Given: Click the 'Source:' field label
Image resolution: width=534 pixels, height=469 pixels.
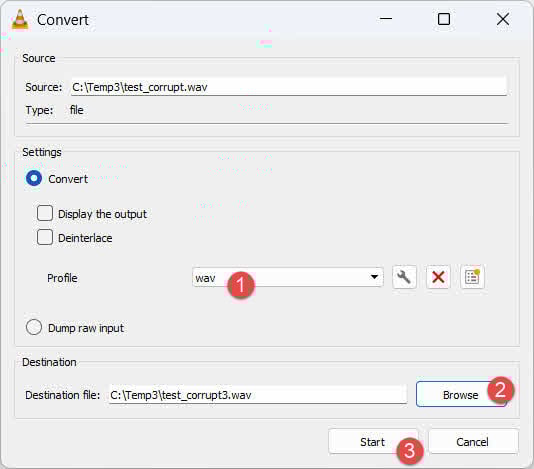Looking at the screenshot, I should (x=44, y=87).
